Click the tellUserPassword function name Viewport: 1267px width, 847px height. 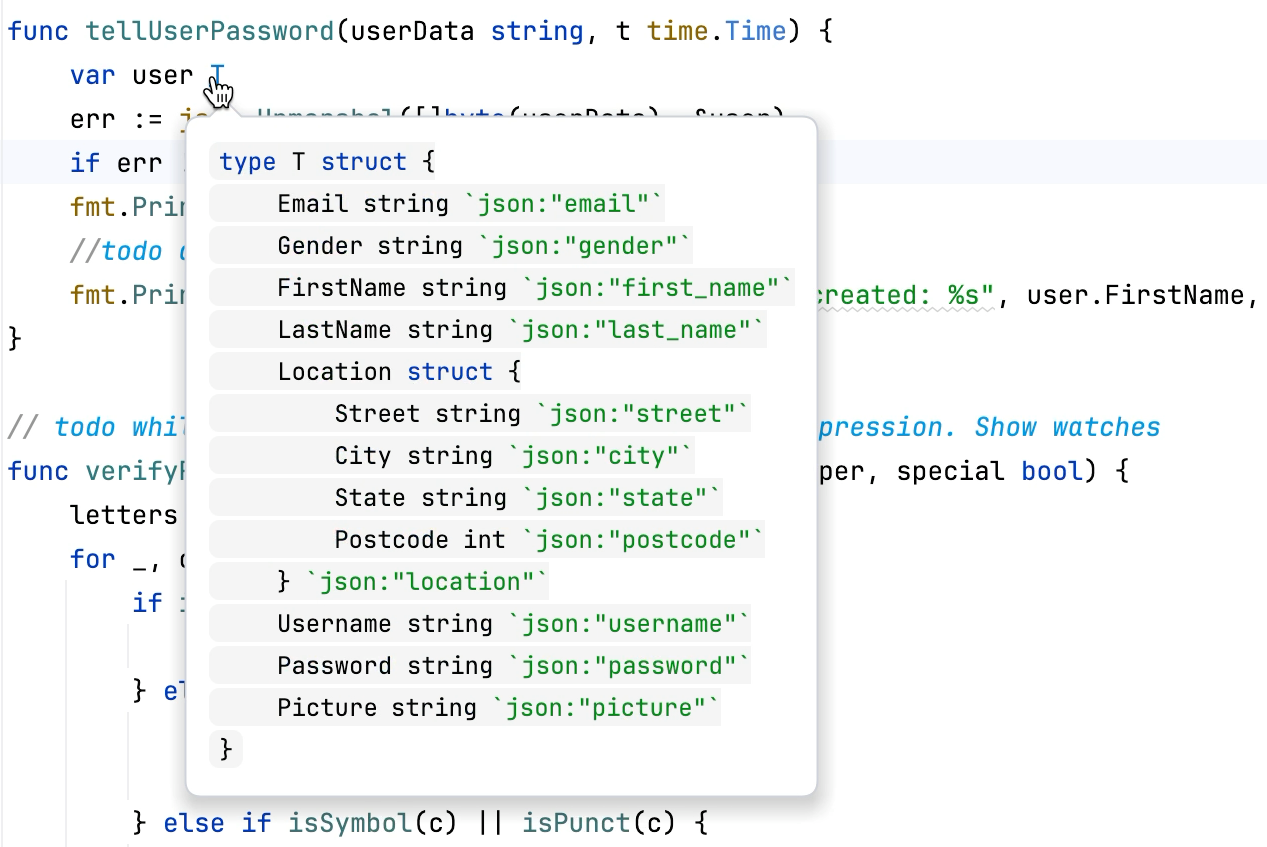[x=210, y=31]
